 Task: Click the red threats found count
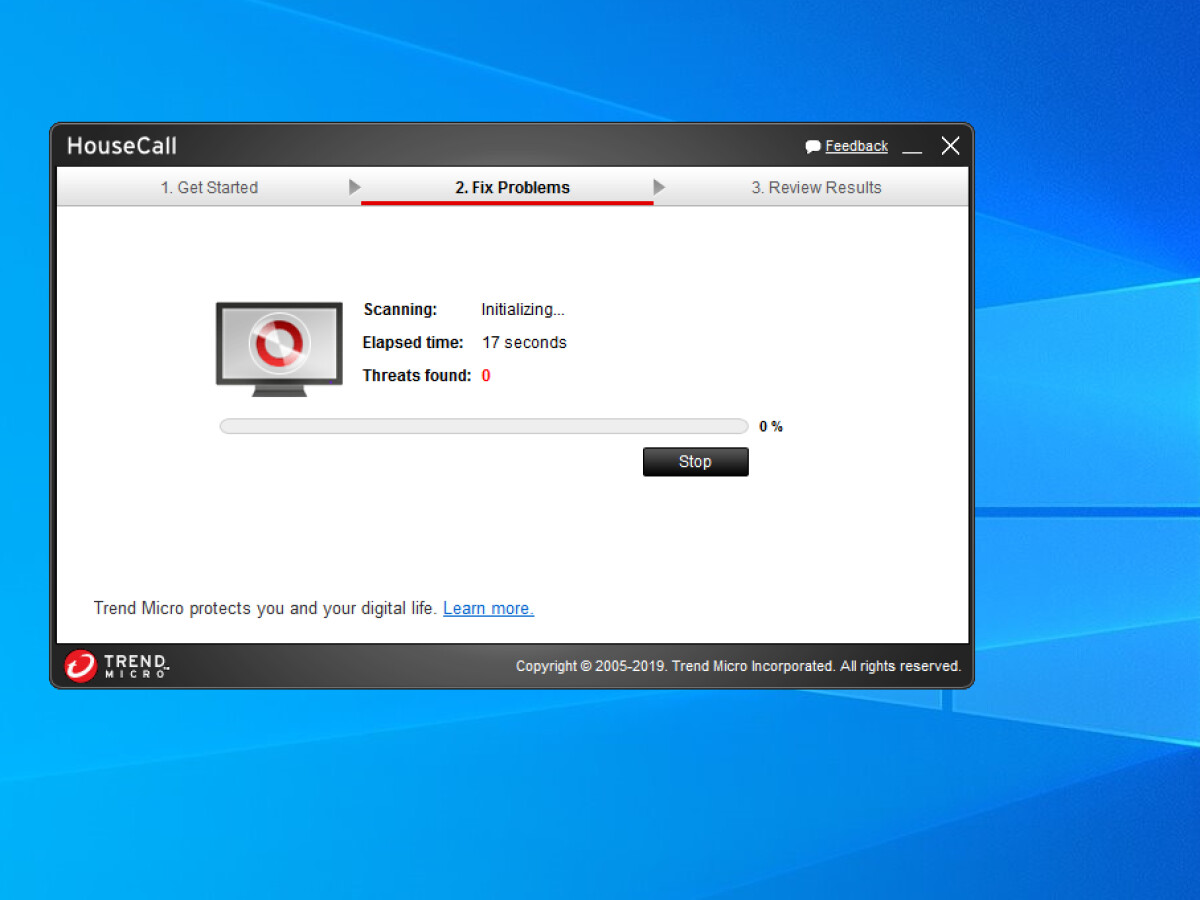click(486, 376)
